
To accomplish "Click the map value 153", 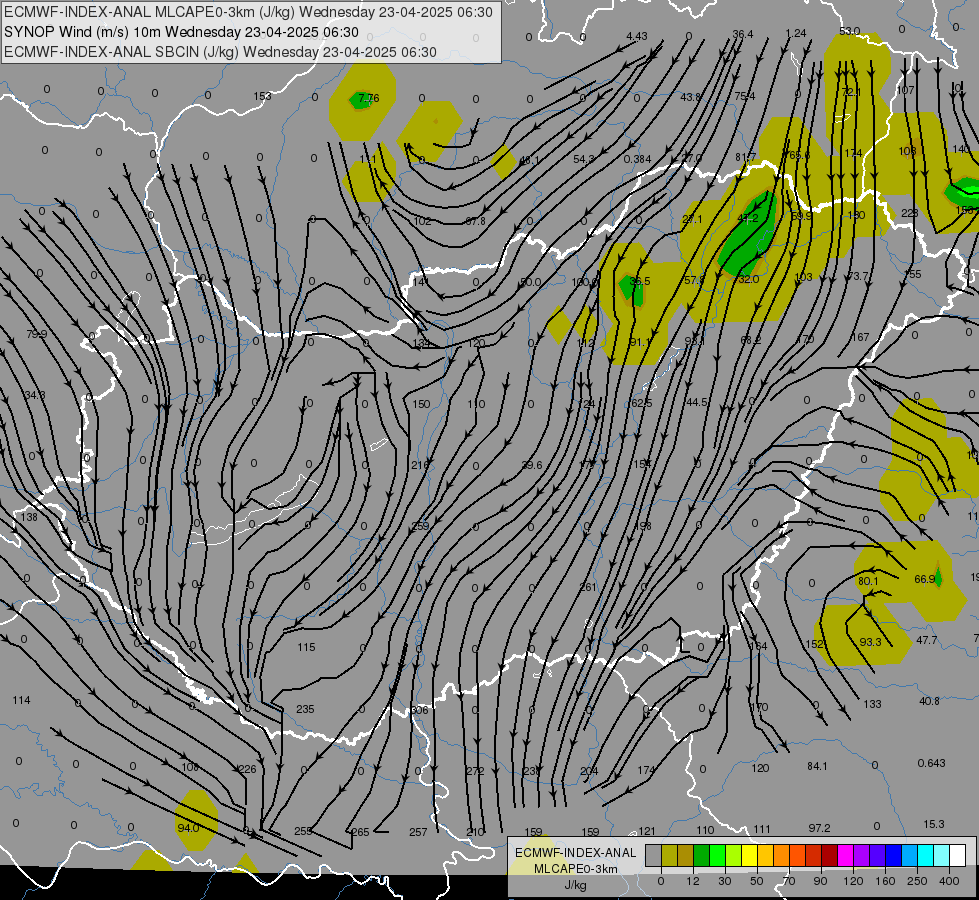I will point(262,96).
